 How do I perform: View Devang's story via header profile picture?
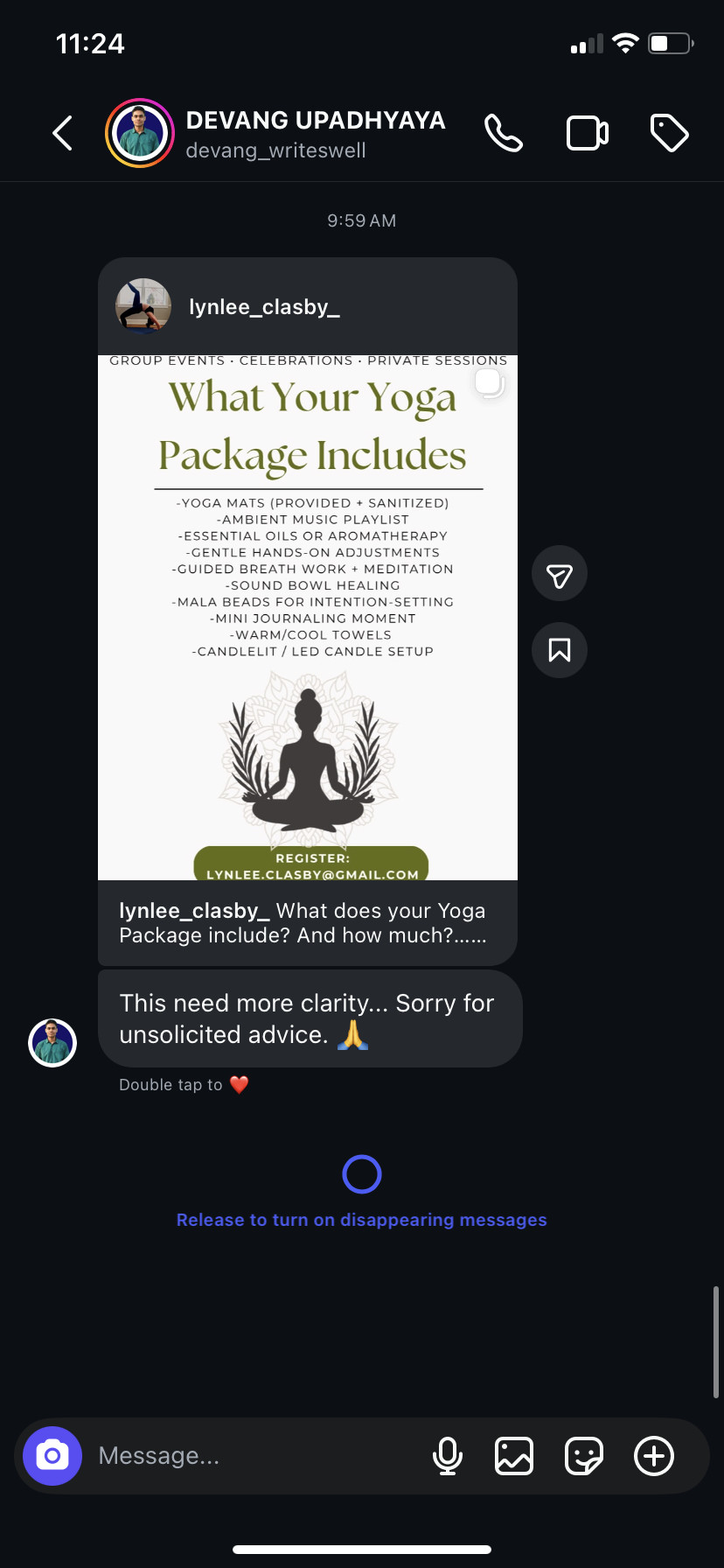coord(140,133)
